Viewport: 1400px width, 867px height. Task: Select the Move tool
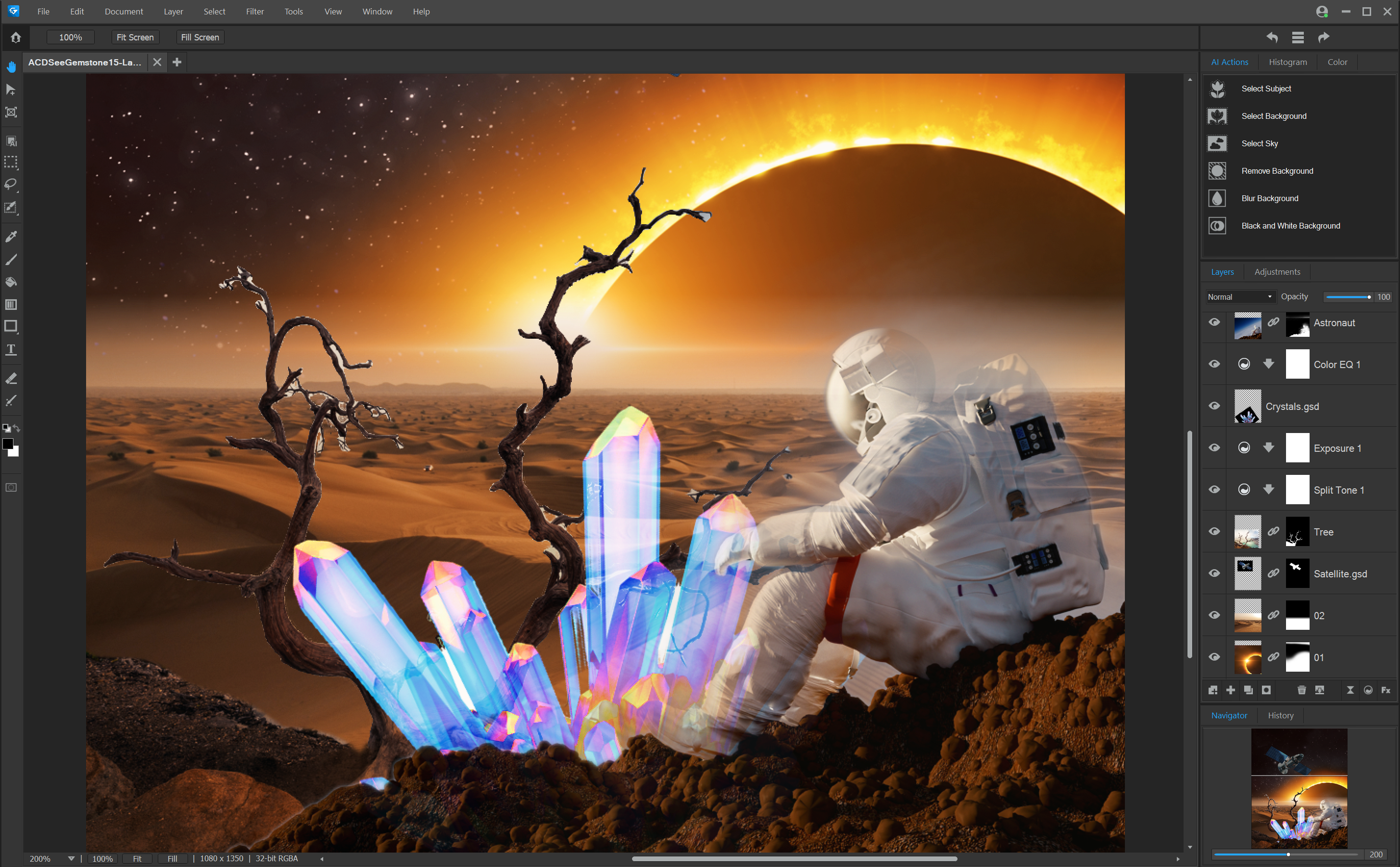(x=11, y=89)
